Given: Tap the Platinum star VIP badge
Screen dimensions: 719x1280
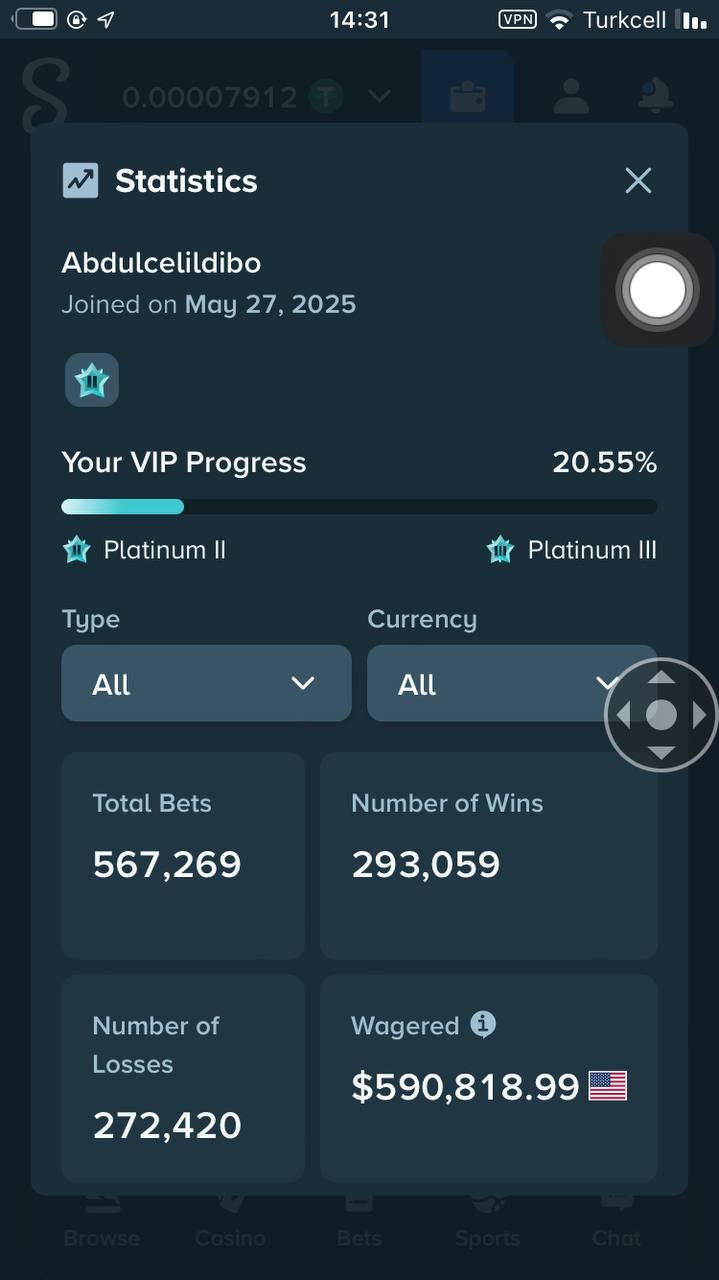Looking at the screenshot, I should click(x=92, y=380).
